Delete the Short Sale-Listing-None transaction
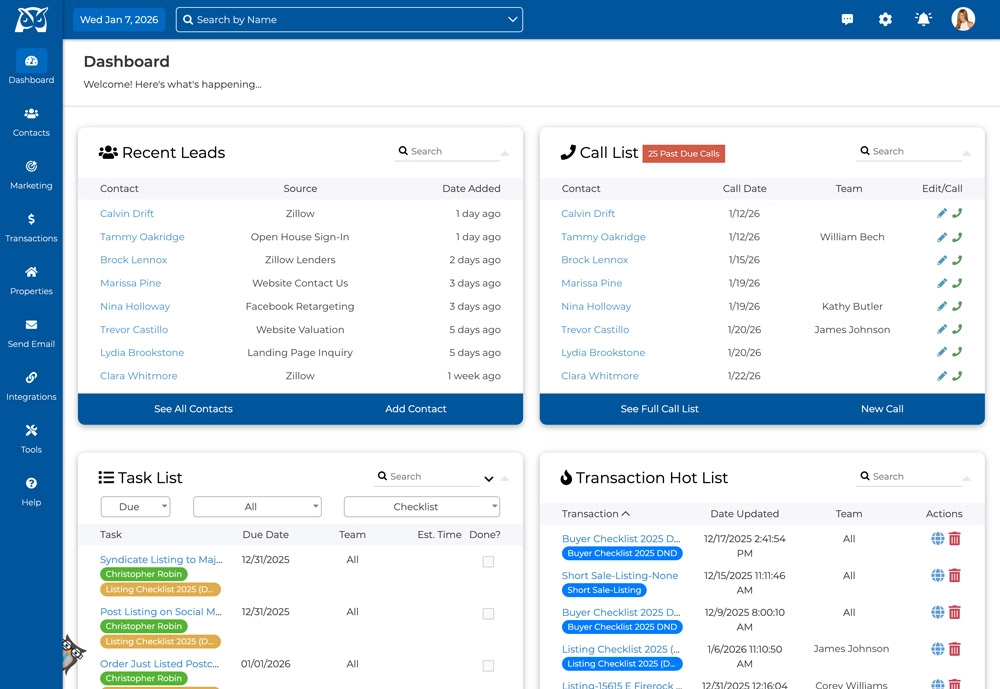Screen dimensions: 1000x689 (x=957, y=575)
